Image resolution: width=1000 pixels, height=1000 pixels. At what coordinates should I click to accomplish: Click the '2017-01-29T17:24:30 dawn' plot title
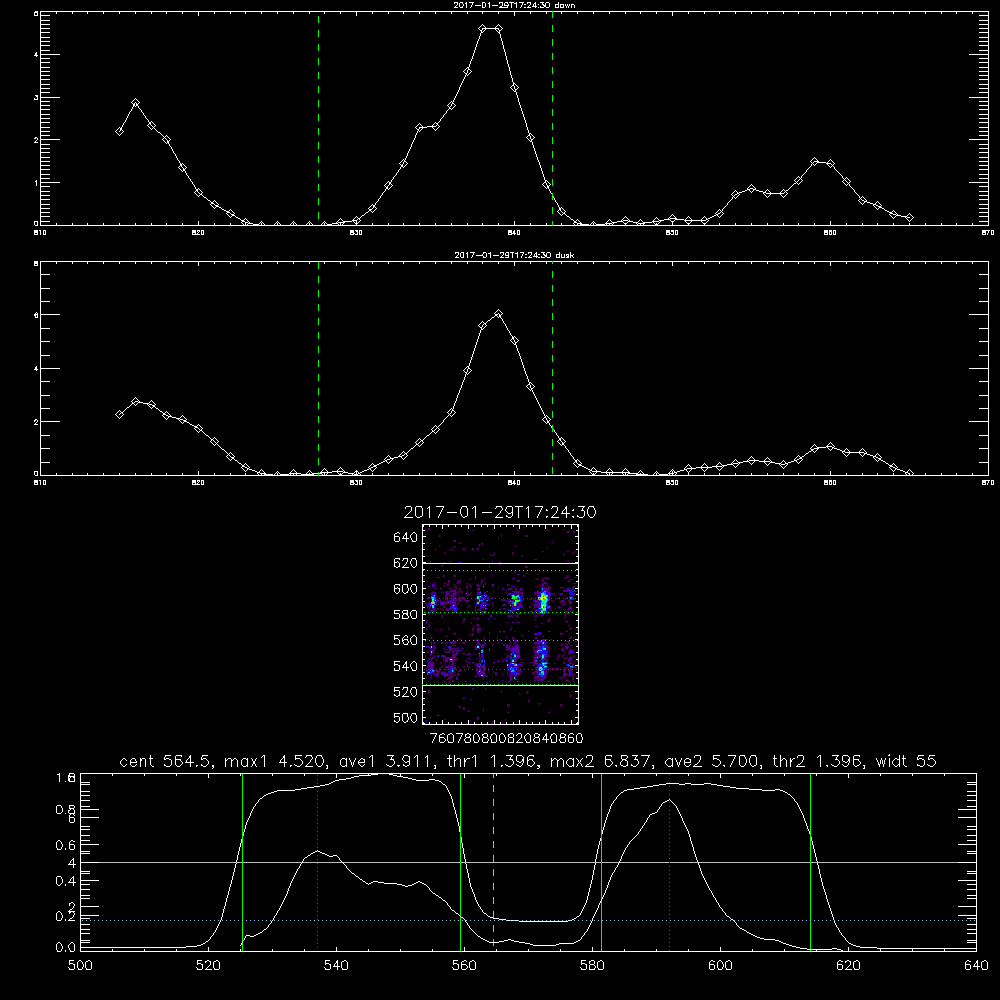[514, 5]
